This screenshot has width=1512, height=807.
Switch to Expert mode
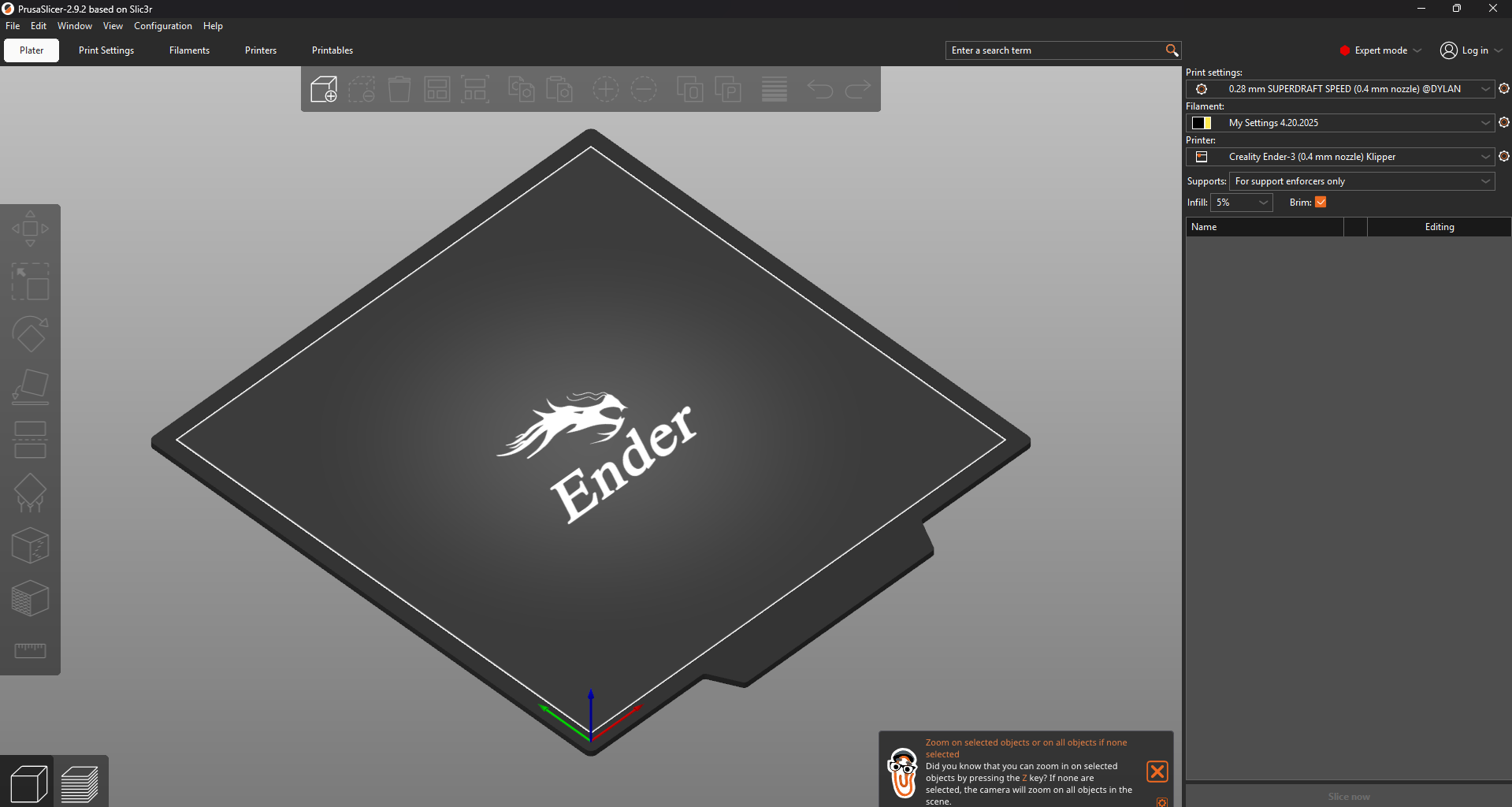click(x=1380, y=50)
